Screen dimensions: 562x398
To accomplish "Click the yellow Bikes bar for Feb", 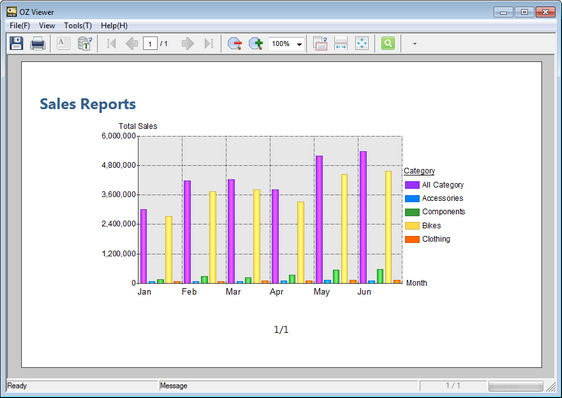I will pyautogui.click(x=213, y=237).
